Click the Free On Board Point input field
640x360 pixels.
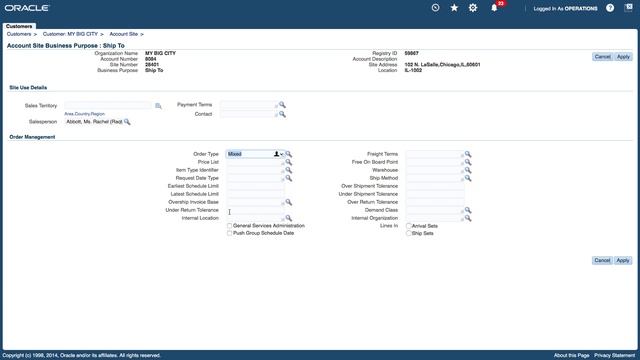pyautogui.click(x=435, y=162)
